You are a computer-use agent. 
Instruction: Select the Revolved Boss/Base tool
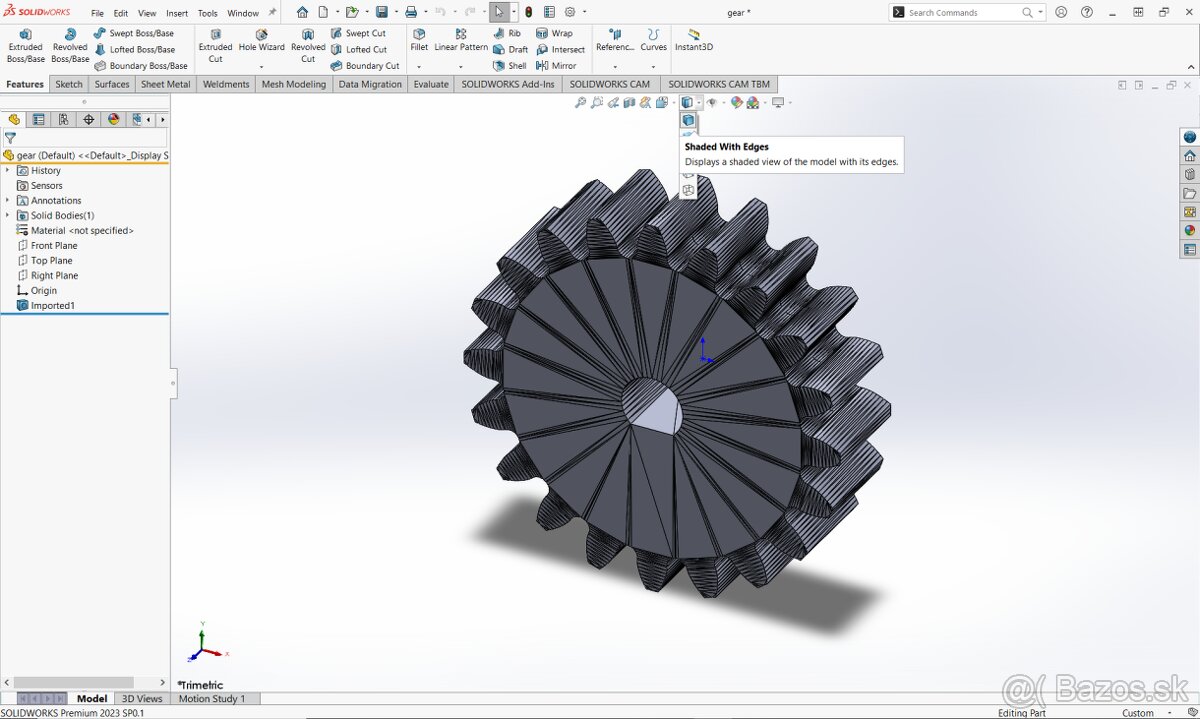[70, 46]
